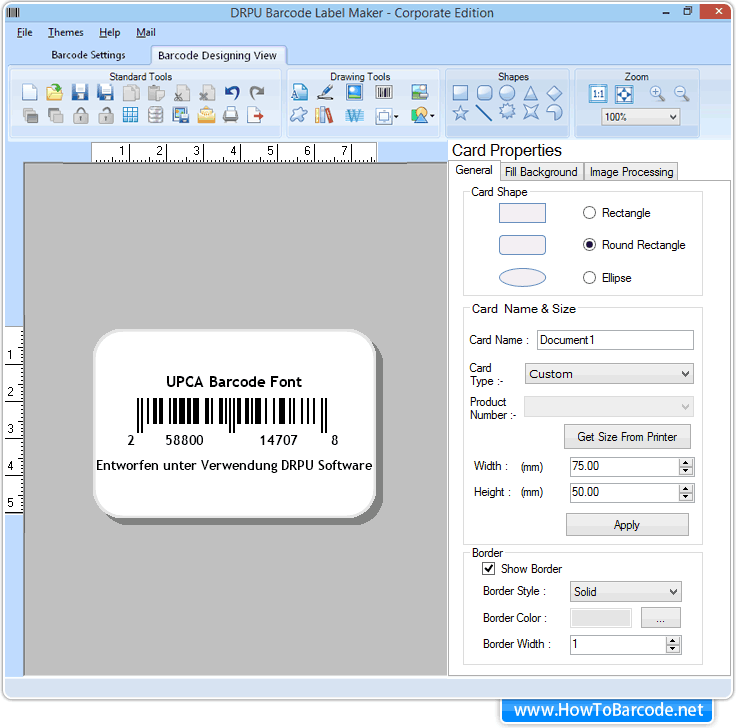Open the Fill Background tab
Image resolution: width=736 pixels, height=728 pixels.
541,172
